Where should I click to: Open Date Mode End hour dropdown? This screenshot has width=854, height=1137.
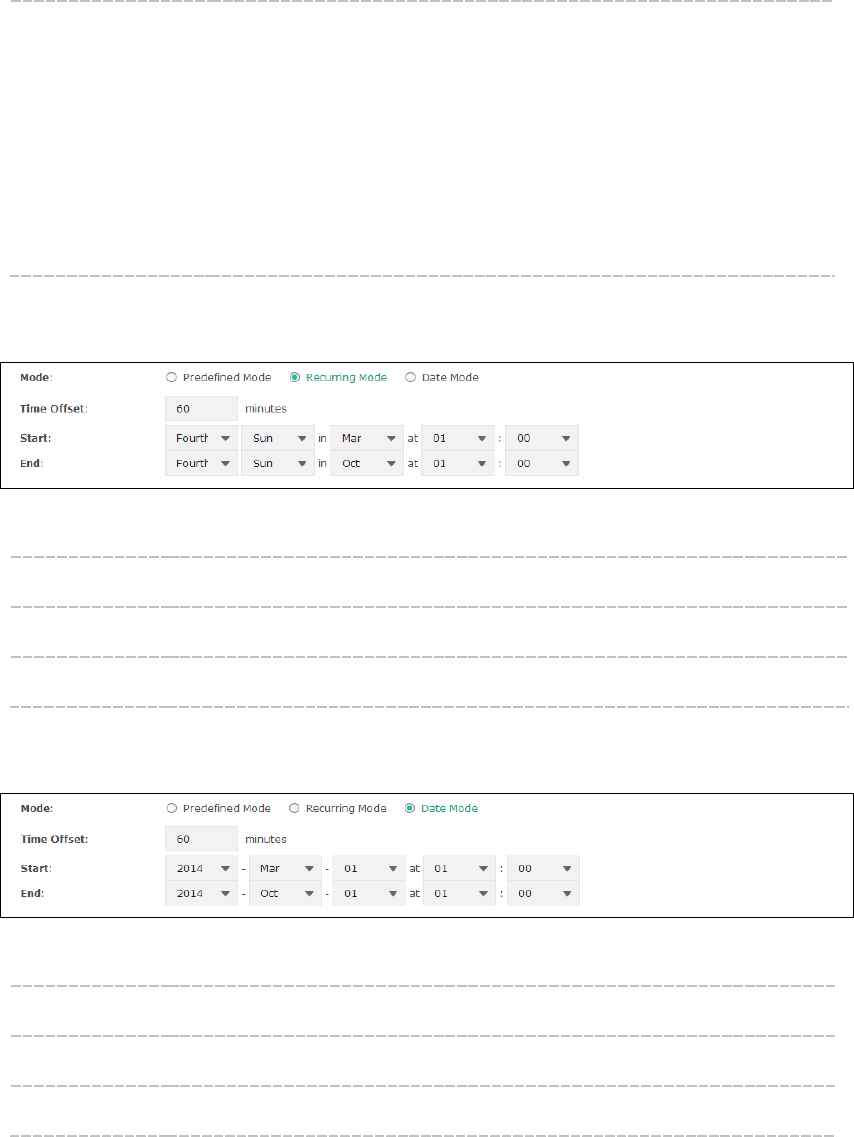pyautogui.click(x=460, y=893)
